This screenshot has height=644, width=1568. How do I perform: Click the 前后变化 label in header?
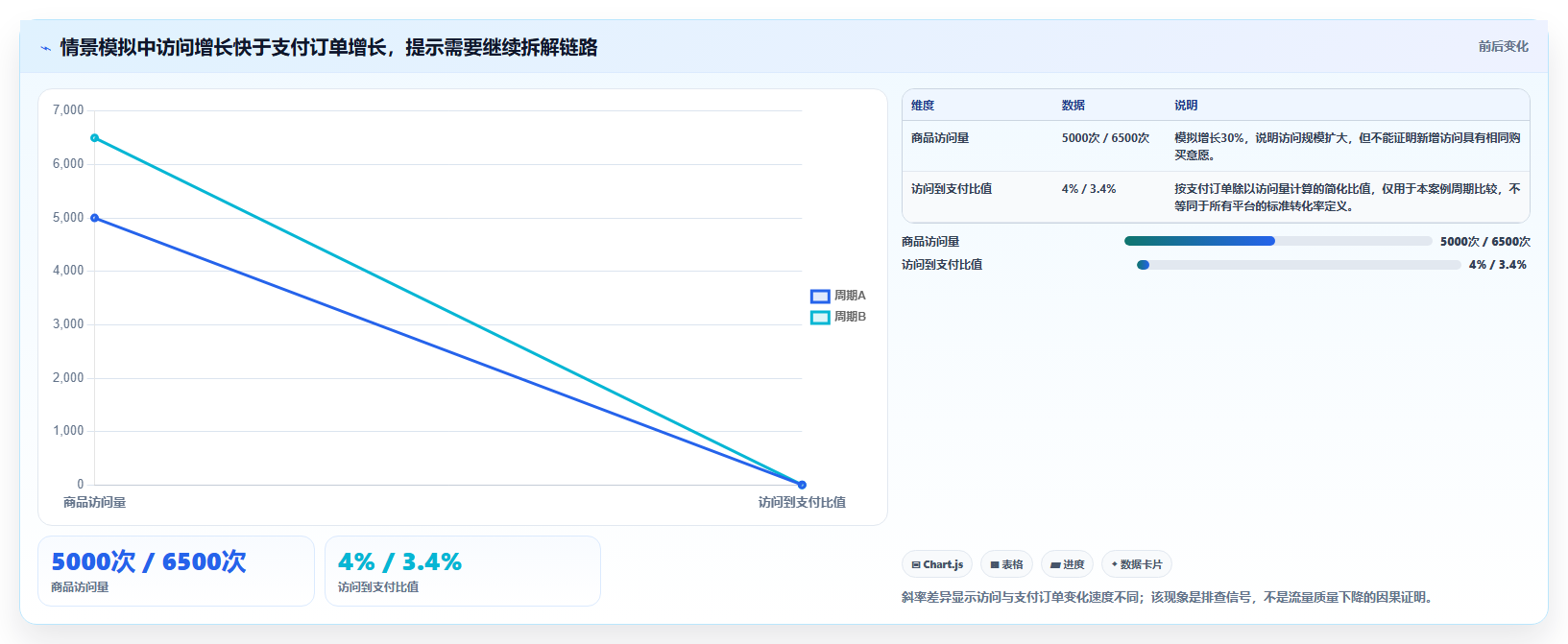1503,46
